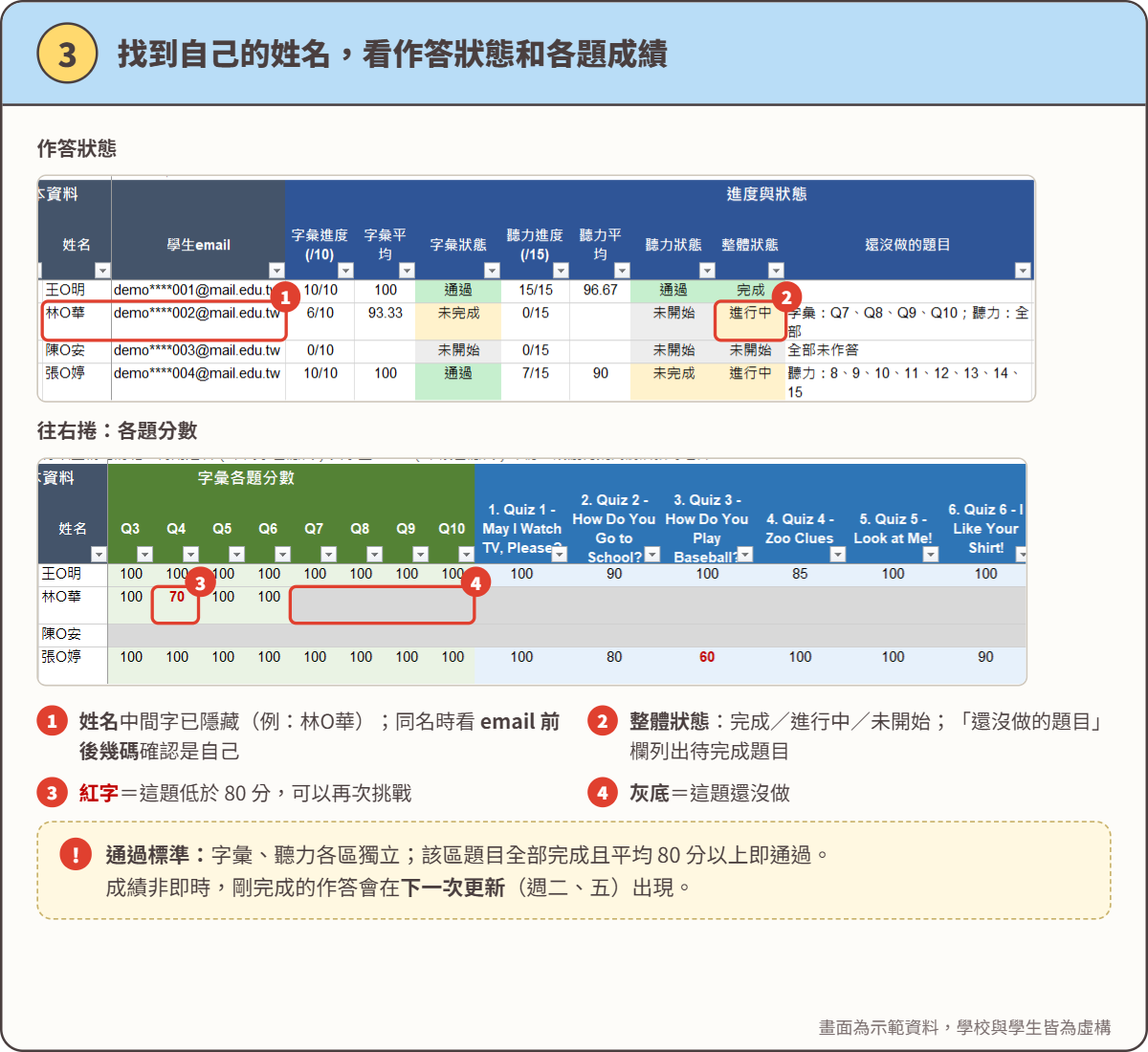
Task: Open the 整體狀態 column filter arrow
Action: (776, 271)
